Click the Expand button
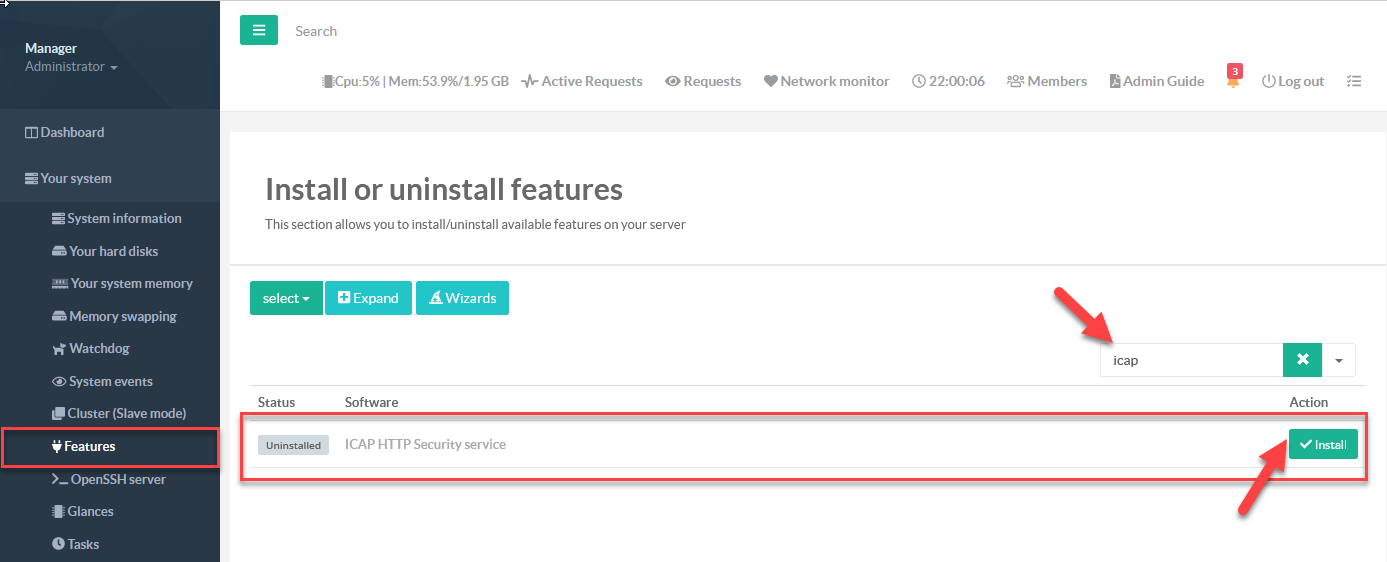Viewport: 1387px width, 562px height. [368, 298]
